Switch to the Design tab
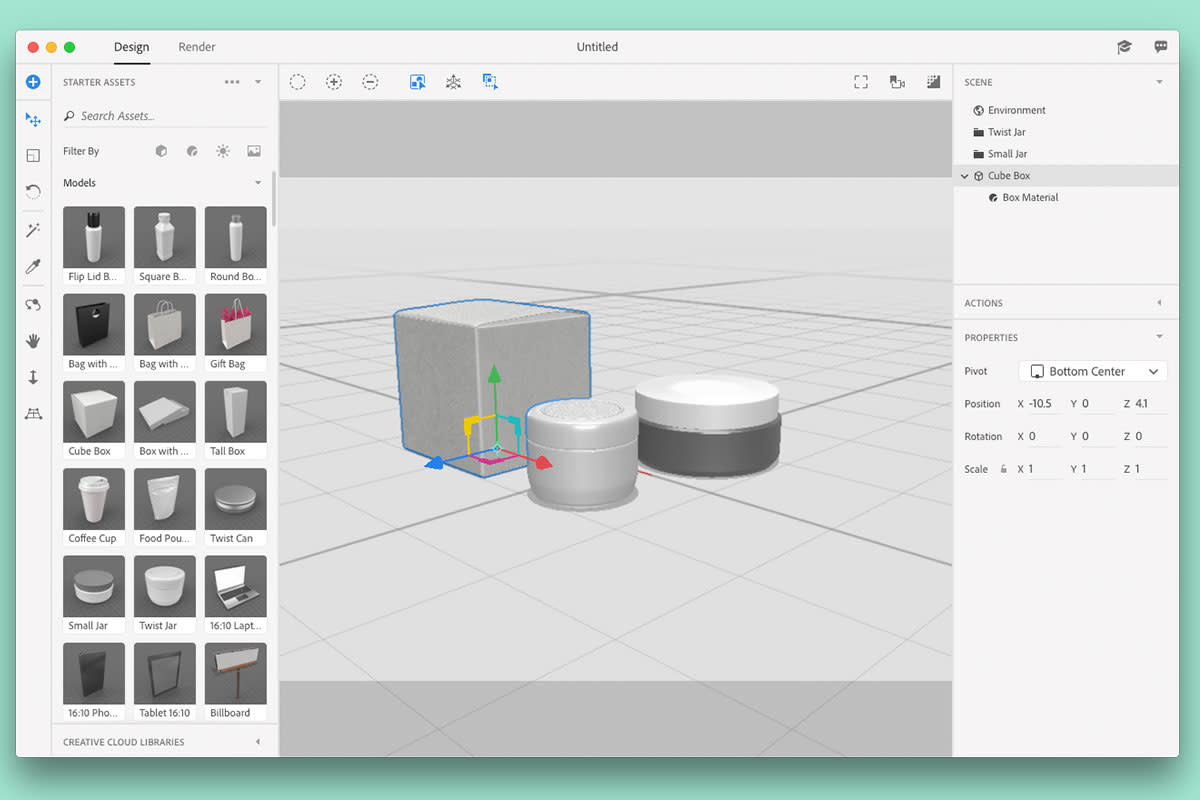 tap(131, 47)
